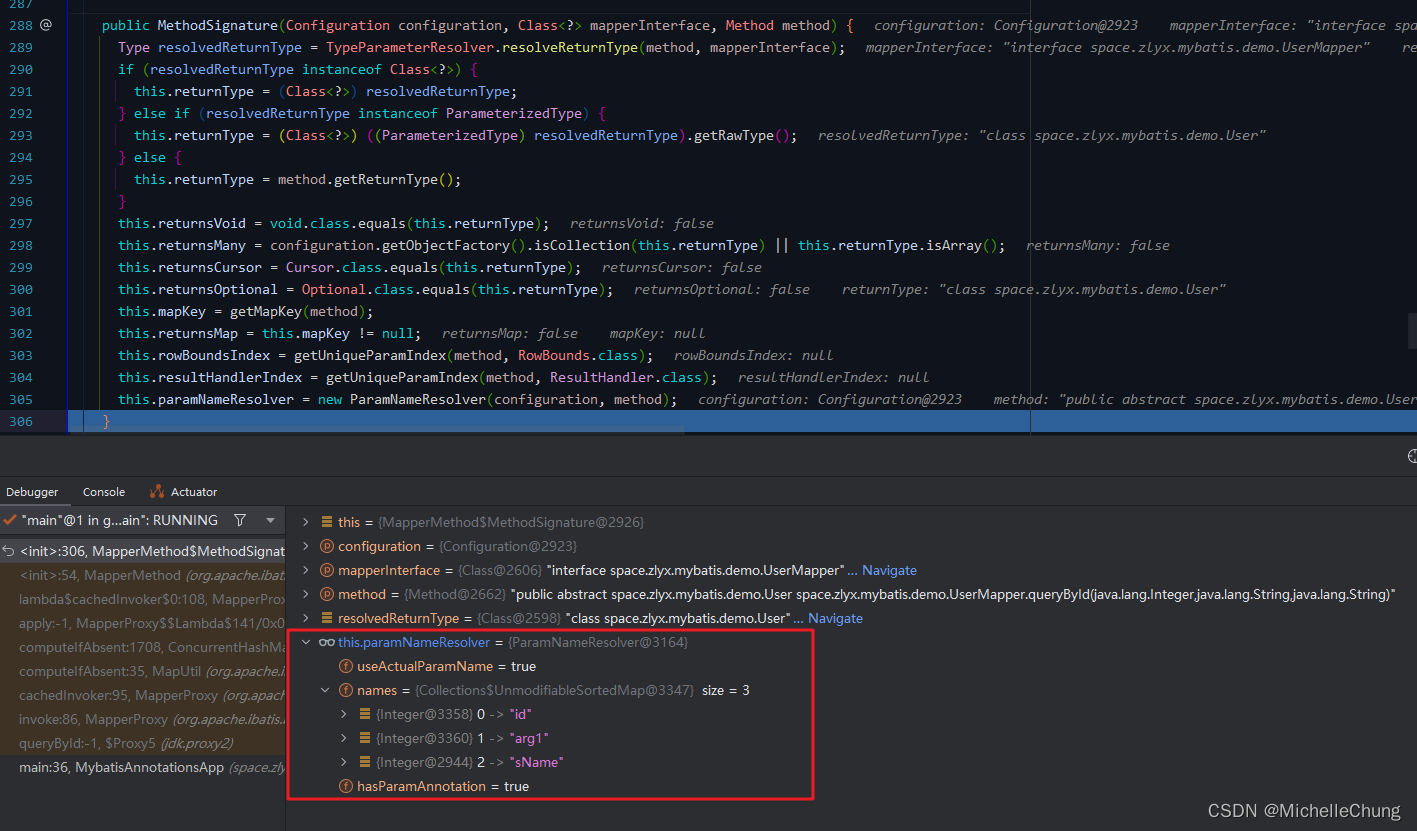Click the field icon beside 'this' variable

tap(327, 522)
